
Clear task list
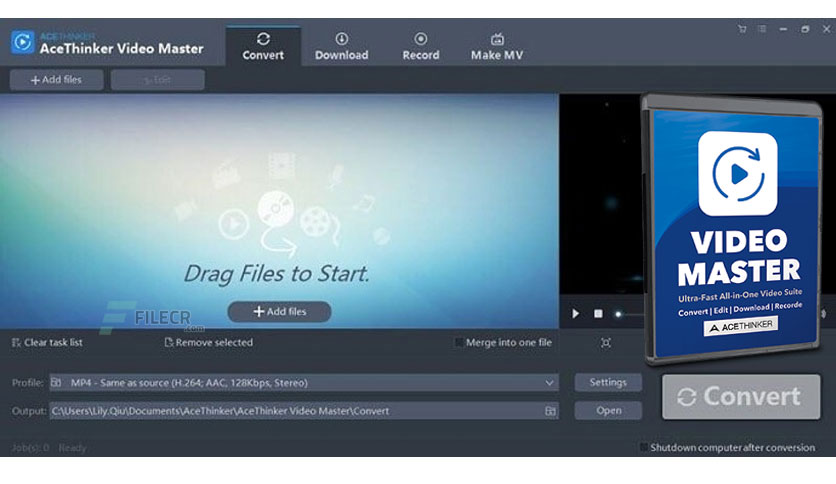point(47,342)
